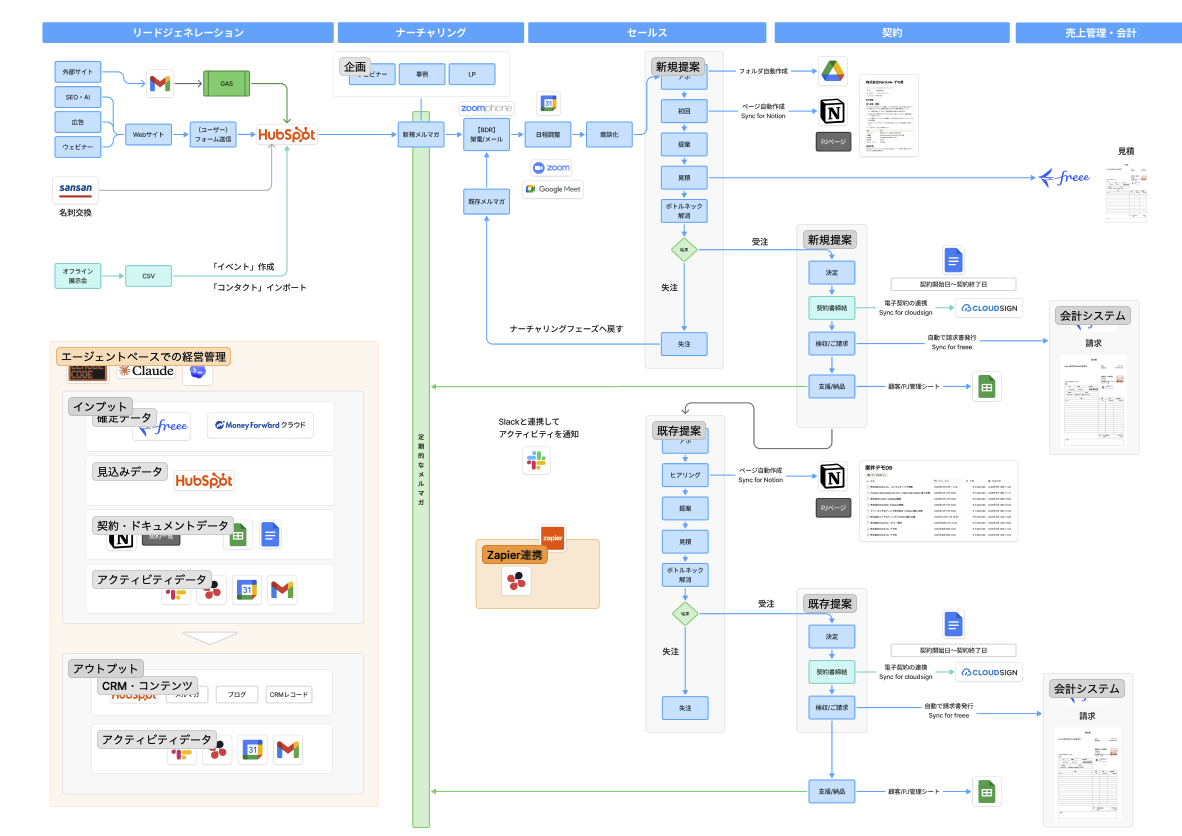1182x836 pixels.
Task: Click the red icon inside the Zapier連携 box
Action: (516, 581)
